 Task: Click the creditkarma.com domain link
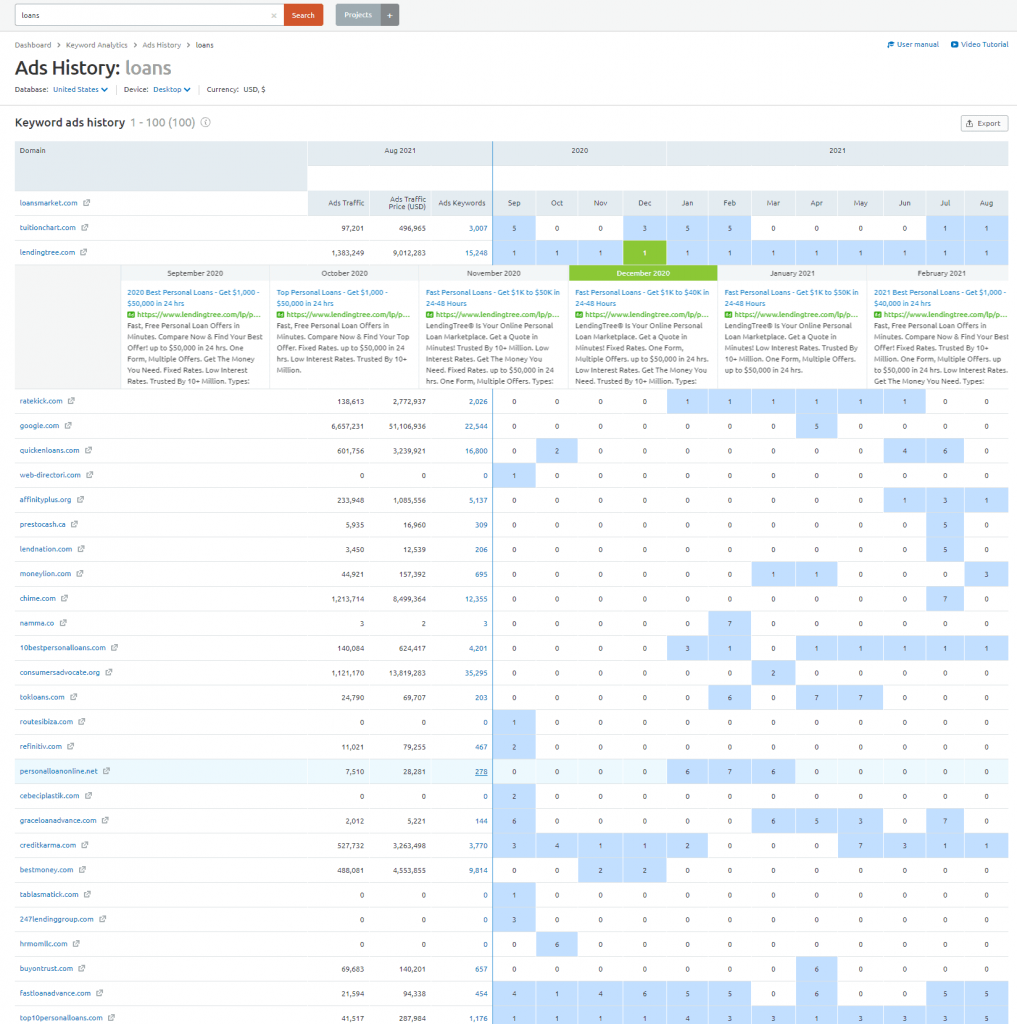(x=48, y=845)
